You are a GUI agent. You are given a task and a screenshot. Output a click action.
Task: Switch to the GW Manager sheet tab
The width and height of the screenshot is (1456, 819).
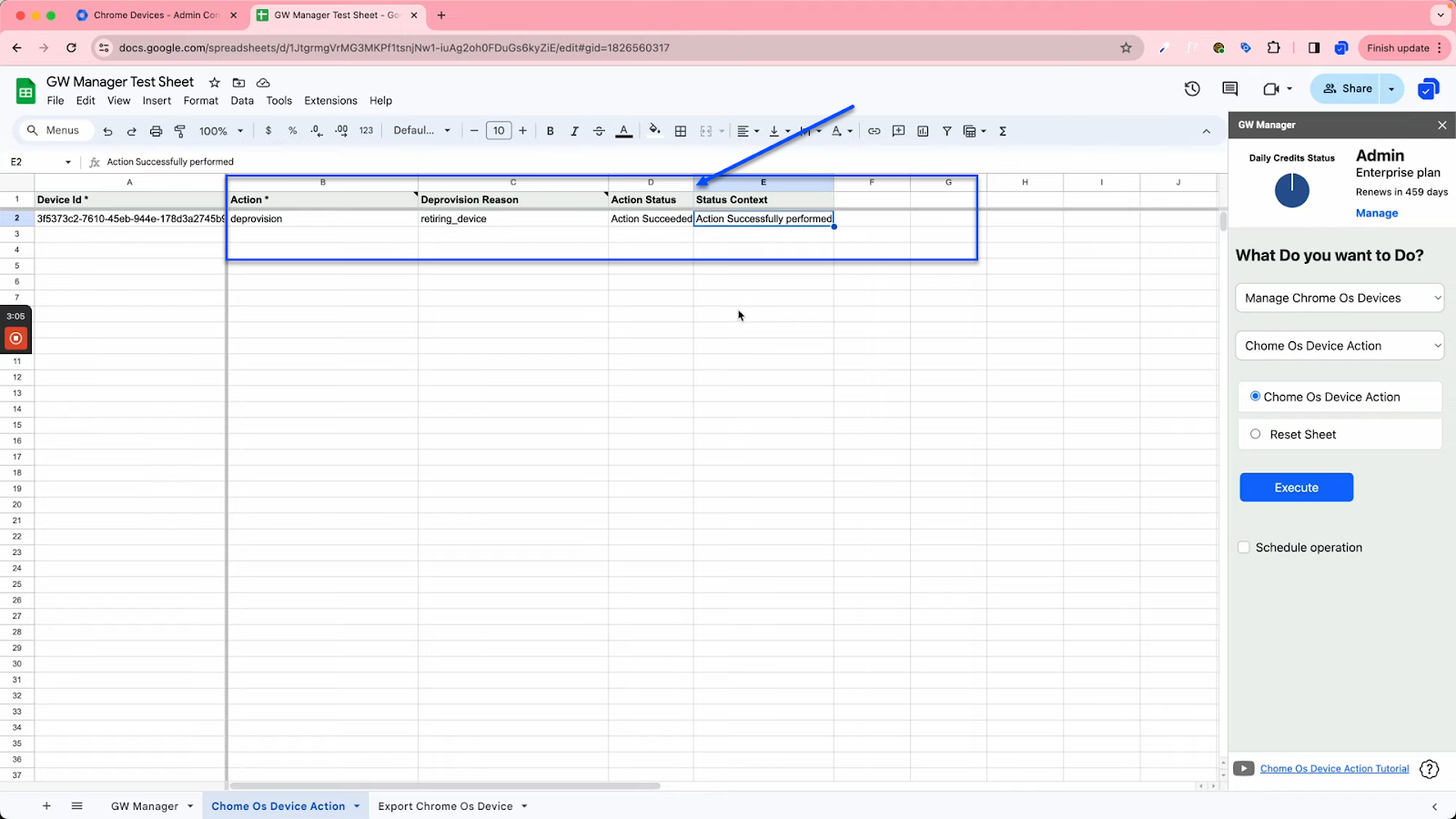click(x=145, y=806)
